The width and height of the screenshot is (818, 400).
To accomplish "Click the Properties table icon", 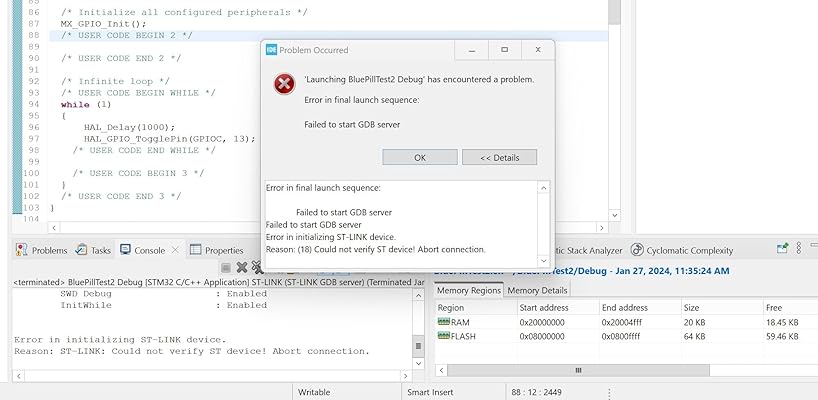I will pyautogui.click(x=195, y=250).
